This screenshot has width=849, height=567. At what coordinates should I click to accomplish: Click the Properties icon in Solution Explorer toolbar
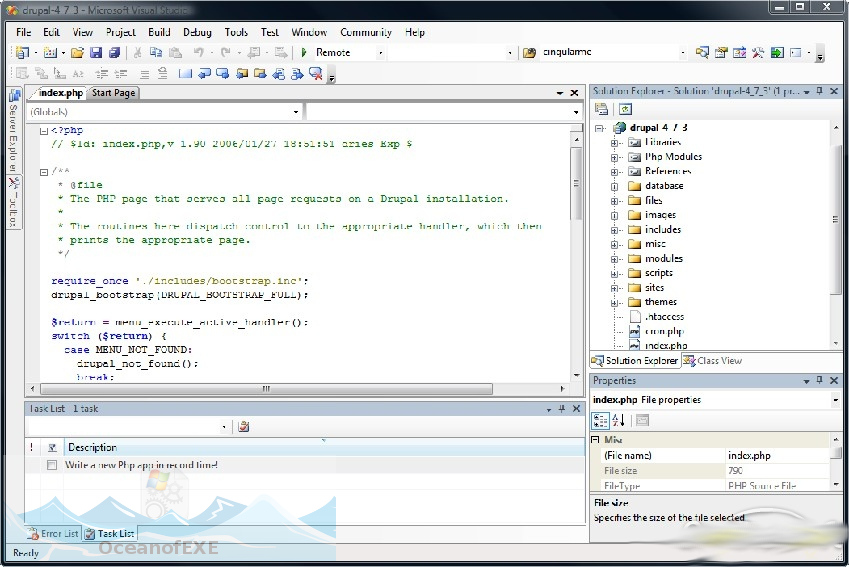pyautogui.click(x=602, y=109)
